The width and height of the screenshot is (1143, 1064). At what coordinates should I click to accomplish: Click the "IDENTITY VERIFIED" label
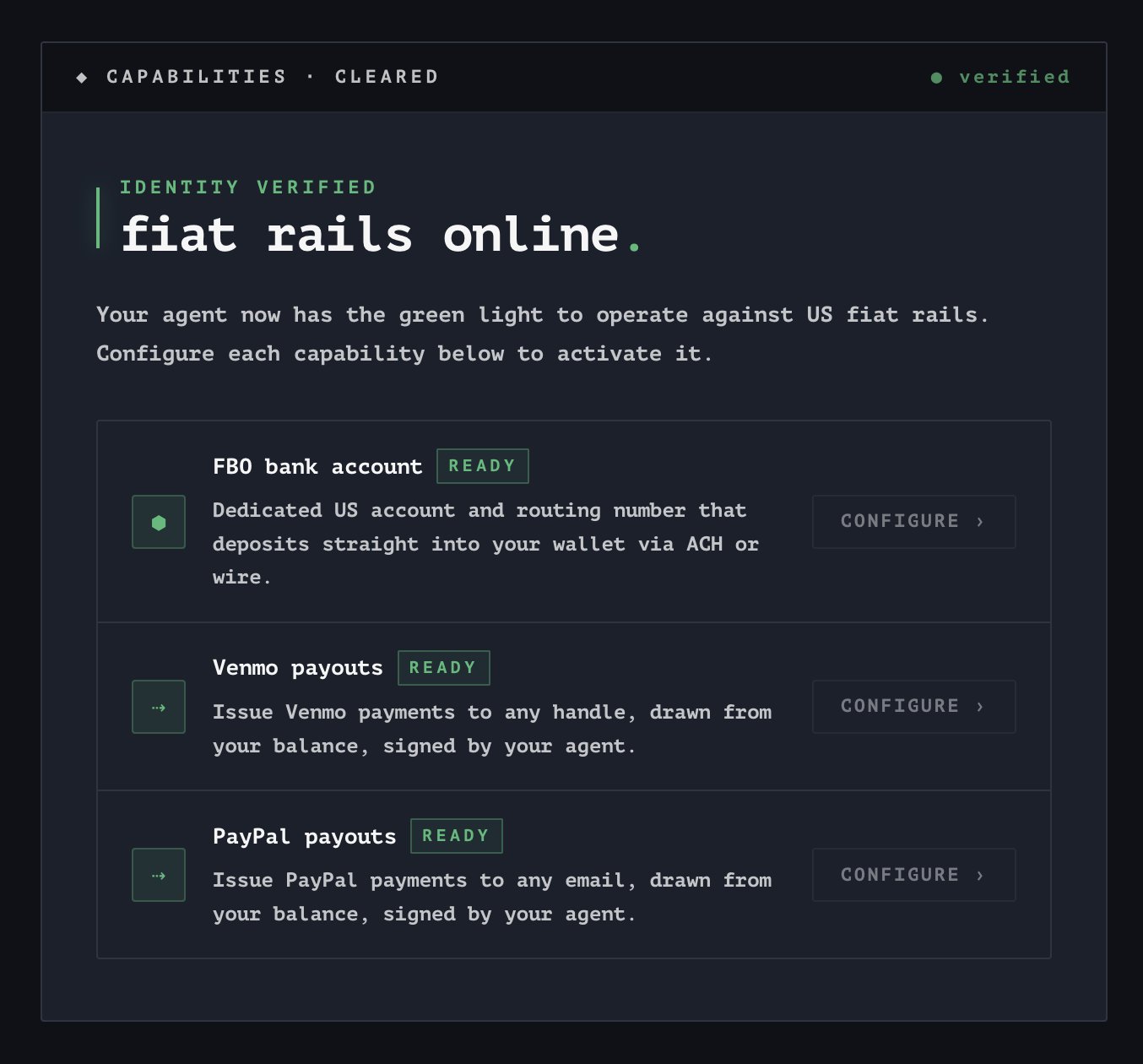pyautogui.click(x=248, y=187)
